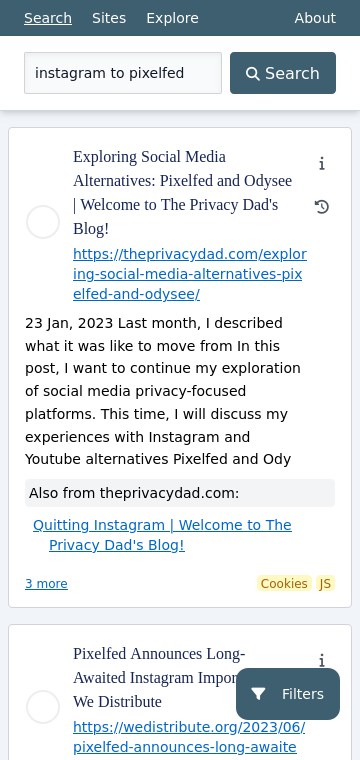Image resolution: width=360 pixels, height=760 pixels.
Task: Click the circular favicon beside We Distribute result
Action: click(43, 707)
